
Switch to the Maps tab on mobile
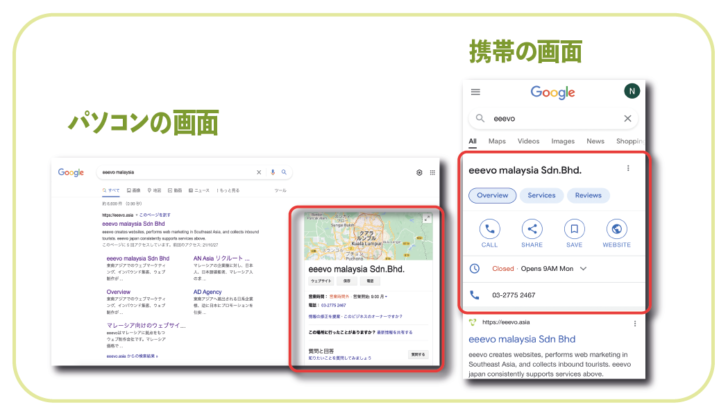coord(497,142)
